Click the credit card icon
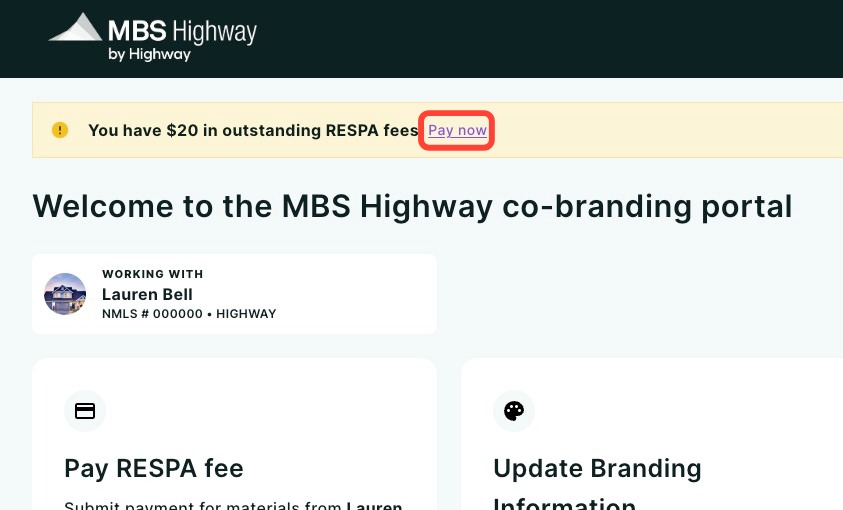This screenshot has width=843, height=510. pos(85,411)
